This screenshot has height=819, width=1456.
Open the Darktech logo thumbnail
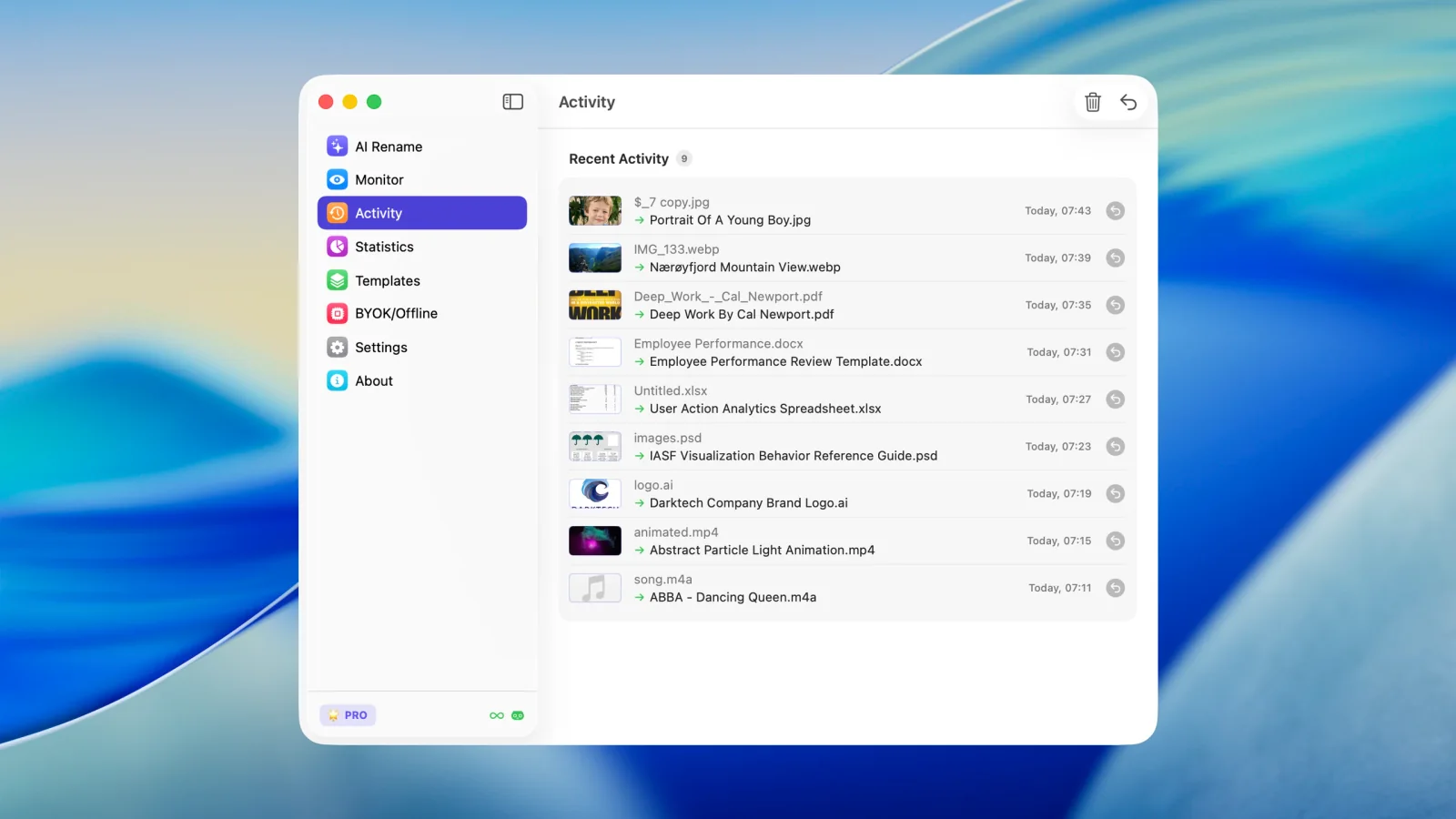pos(595,494)
